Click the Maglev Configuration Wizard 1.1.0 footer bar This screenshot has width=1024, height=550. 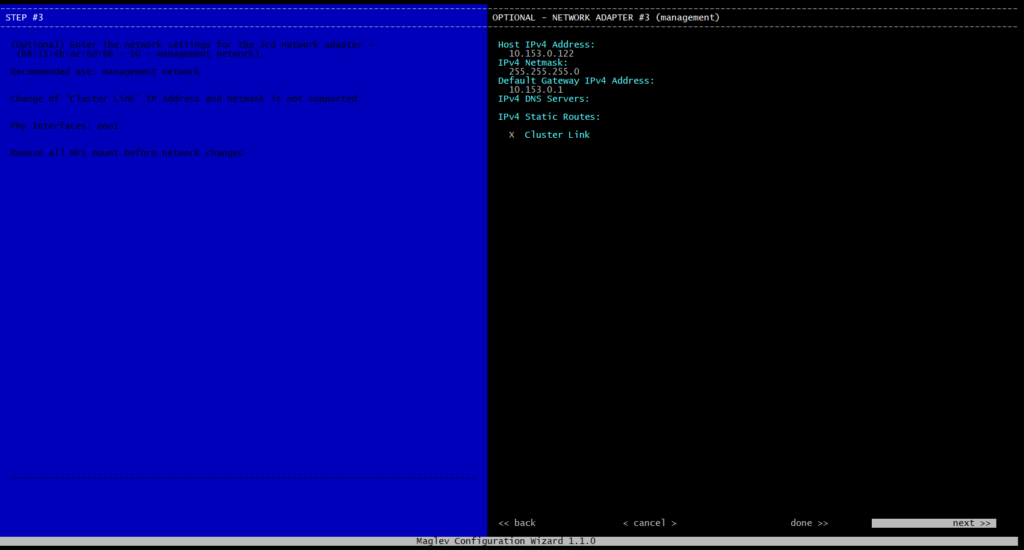pyautogui.click(x=505, y=541)
